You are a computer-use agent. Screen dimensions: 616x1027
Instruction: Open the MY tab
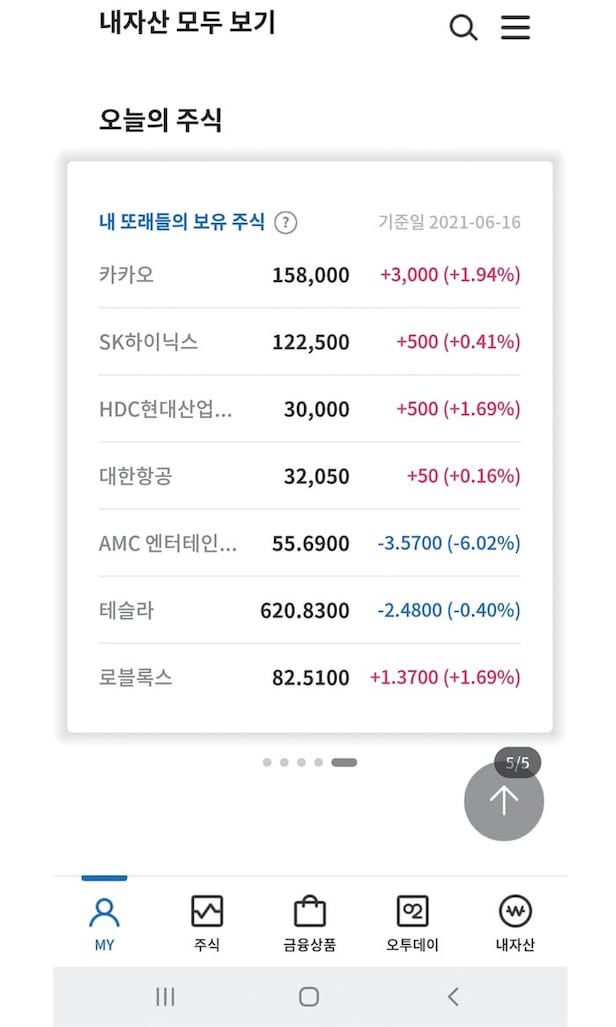104,921
